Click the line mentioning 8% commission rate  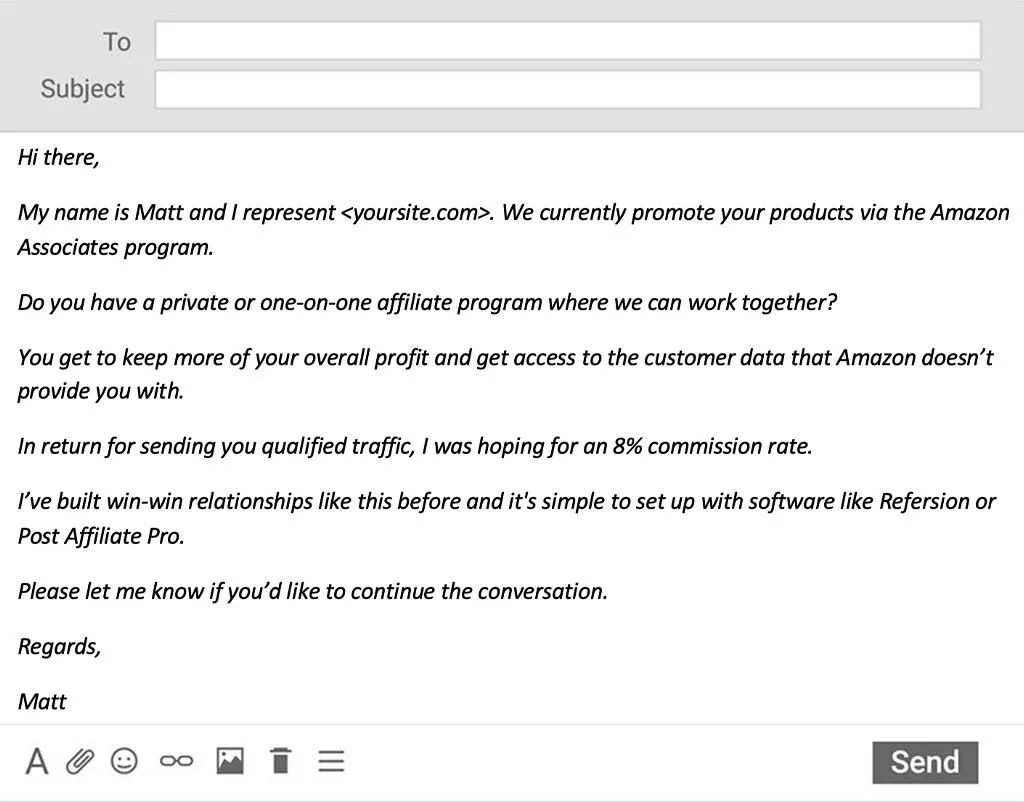(x=415, y=446)
